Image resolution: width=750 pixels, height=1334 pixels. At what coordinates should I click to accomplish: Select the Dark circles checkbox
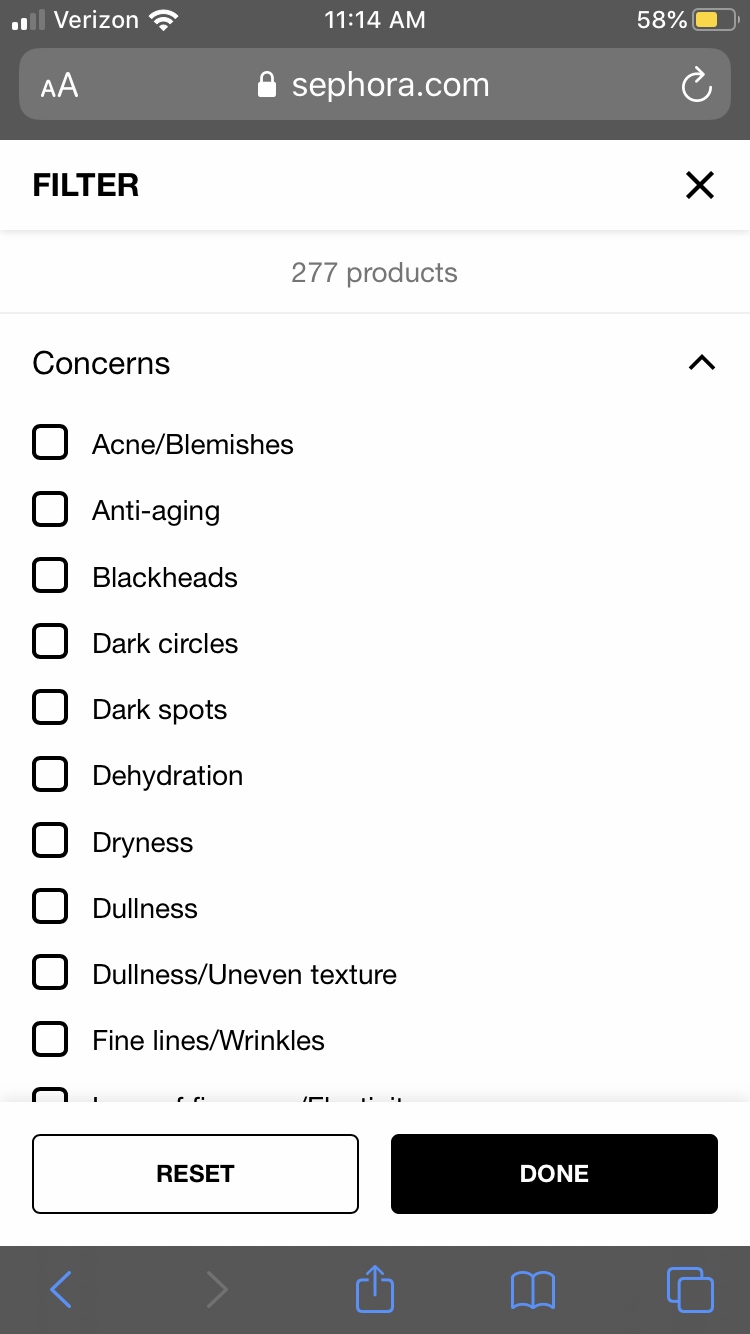click(x=50, y=642)
